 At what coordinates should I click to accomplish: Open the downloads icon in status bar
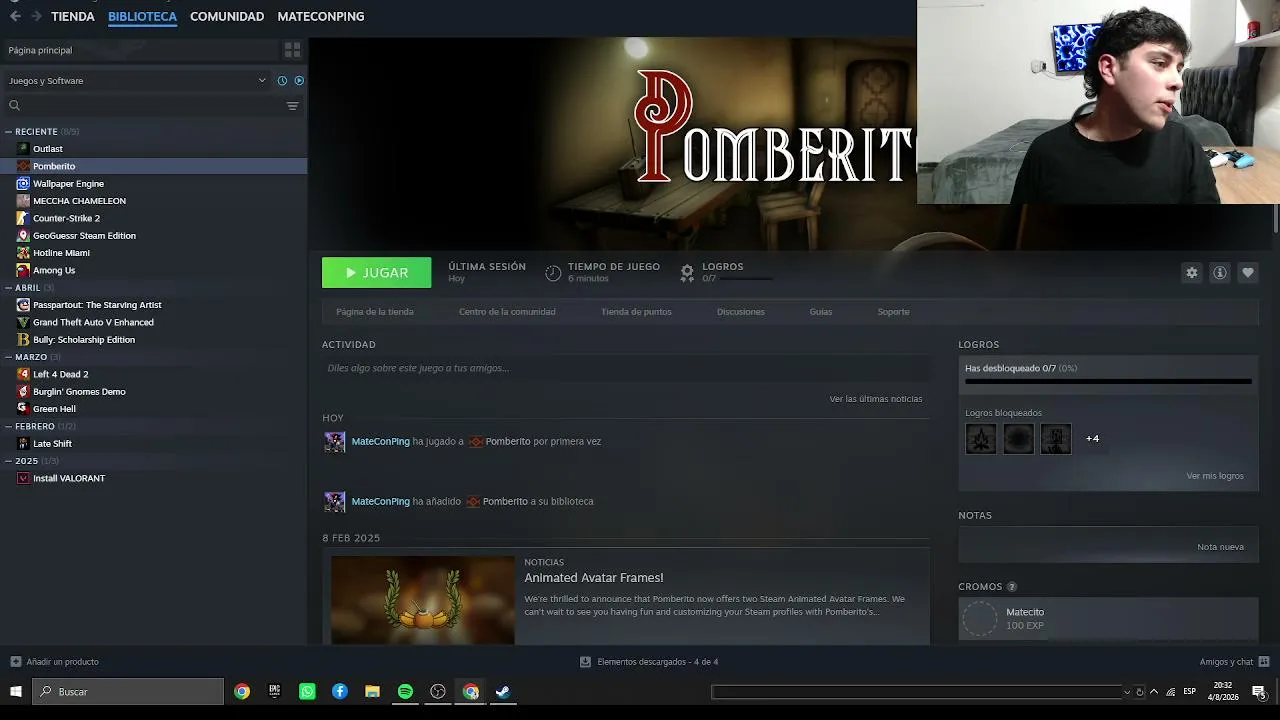585,662
